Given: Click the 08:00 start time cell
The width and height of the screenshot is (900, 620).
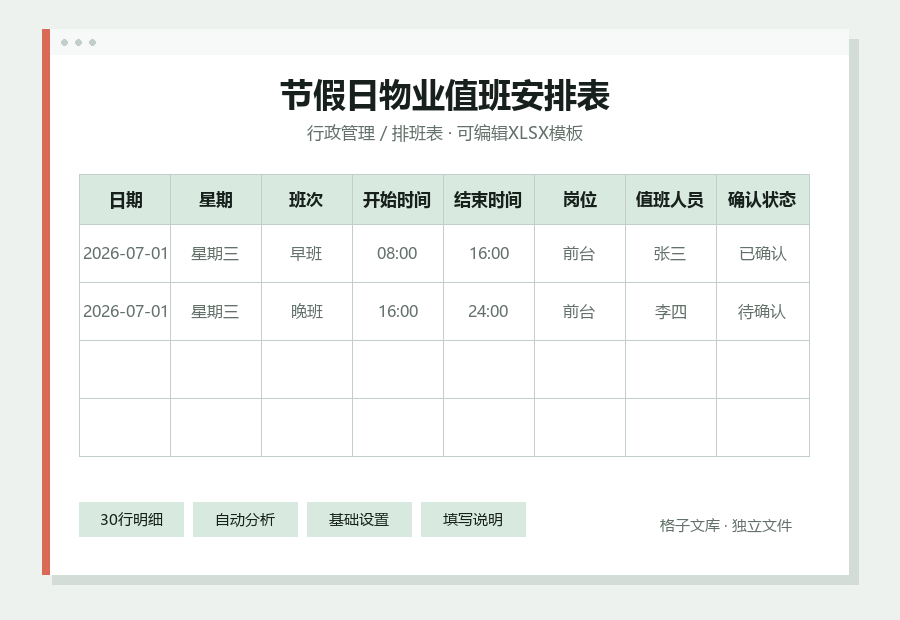Looking at the screenshot, I should [x=397, y=253].
